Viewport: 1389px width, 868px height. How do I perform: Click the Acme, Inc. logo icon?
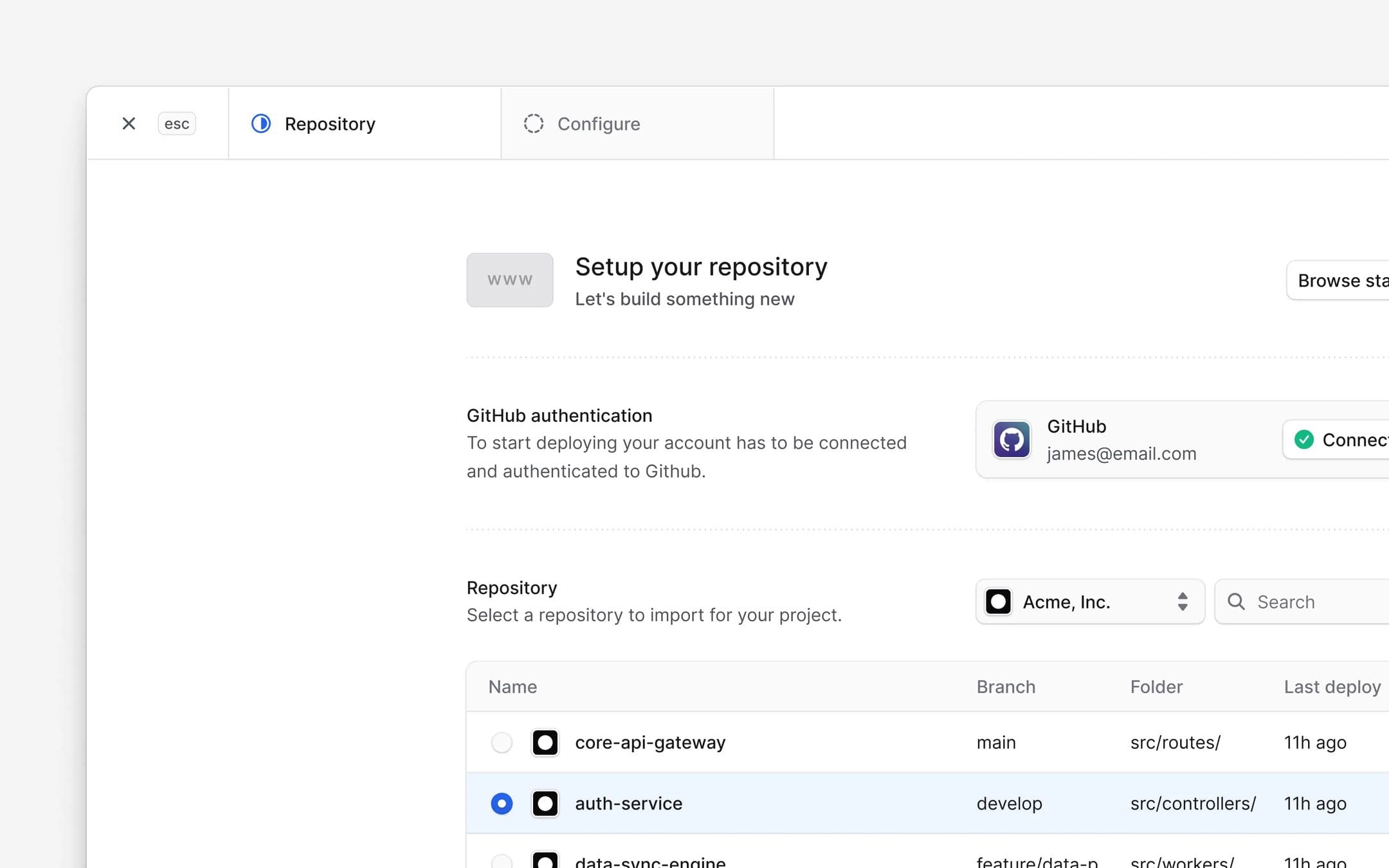[999, 602]
